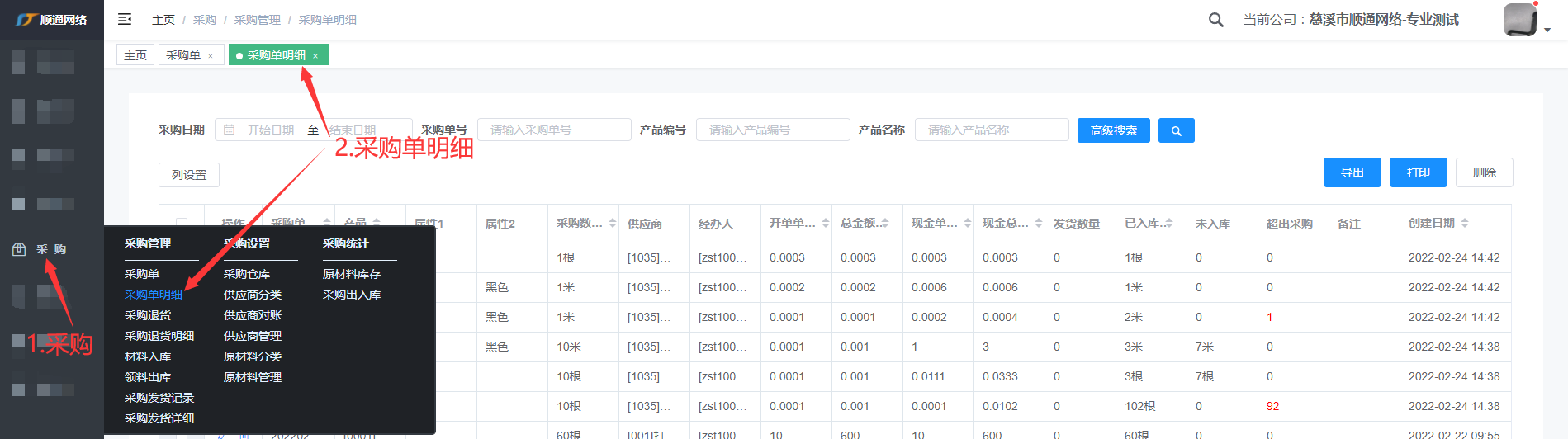Focus the 产品名称 input field
The width and height of the screenshot is (1568, 439).
pyautogui.click(x=991, y=130)
